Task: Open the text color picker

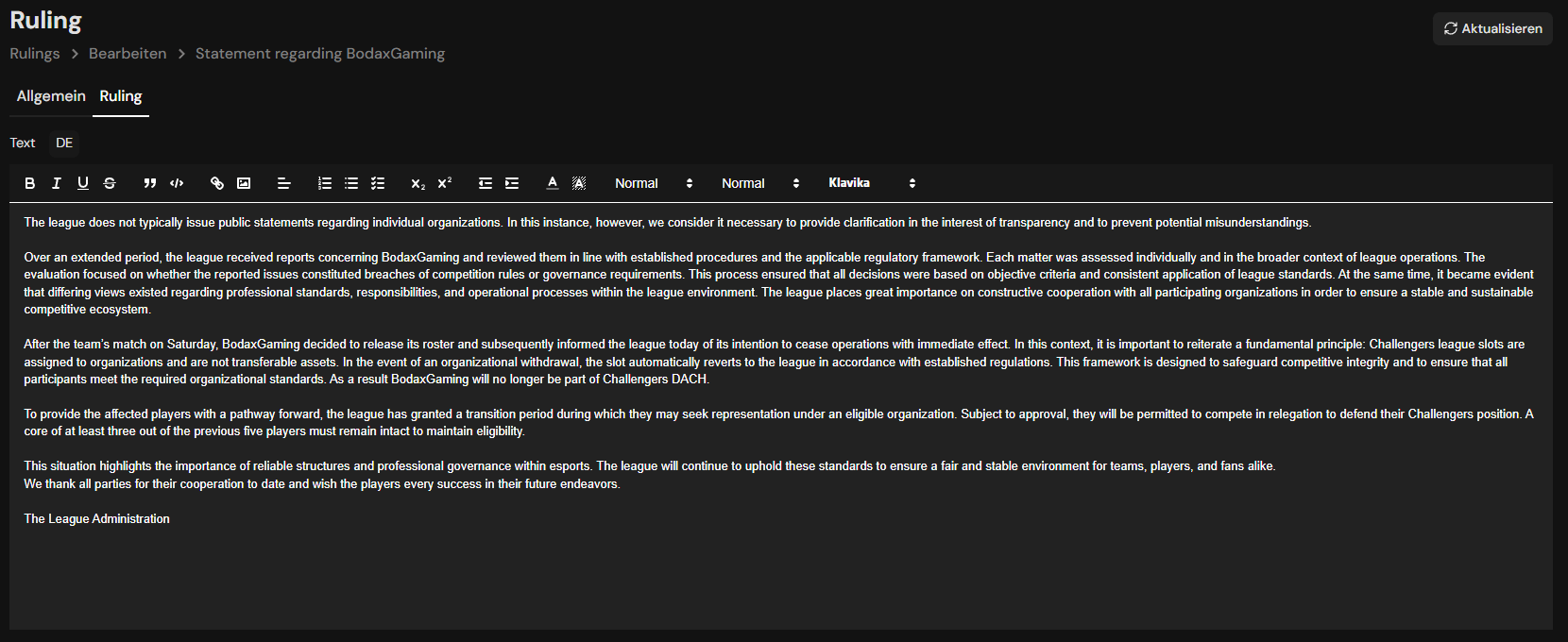Action: 553,183
